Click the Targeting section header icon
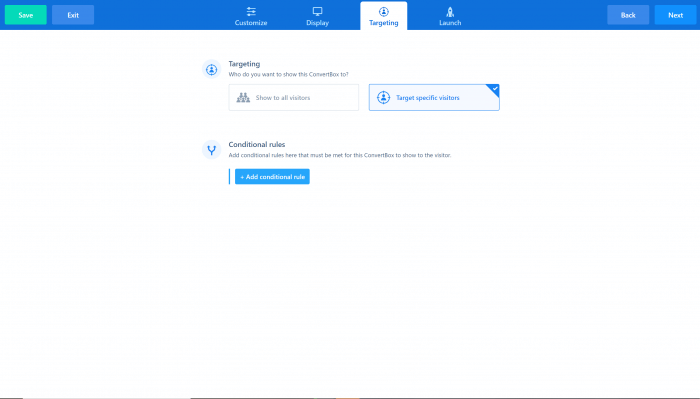This screenshot has width=700, height=399. tap(212, 69)
